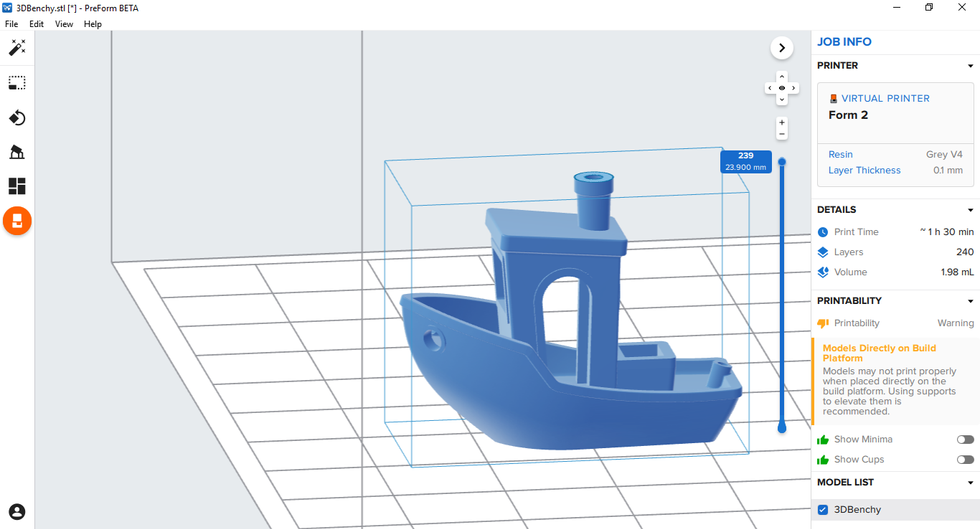Collapse the Details section arrow
This screenshot has width=980, height=529.
971,210
